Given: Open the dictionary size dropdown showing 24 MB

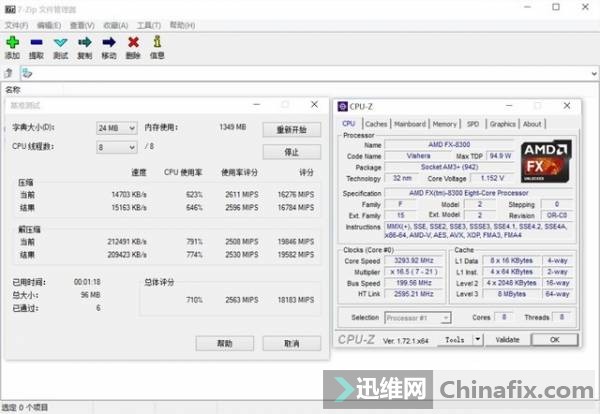Looking at the screenshot, I should pyautogui.click(x=117, y=128).
